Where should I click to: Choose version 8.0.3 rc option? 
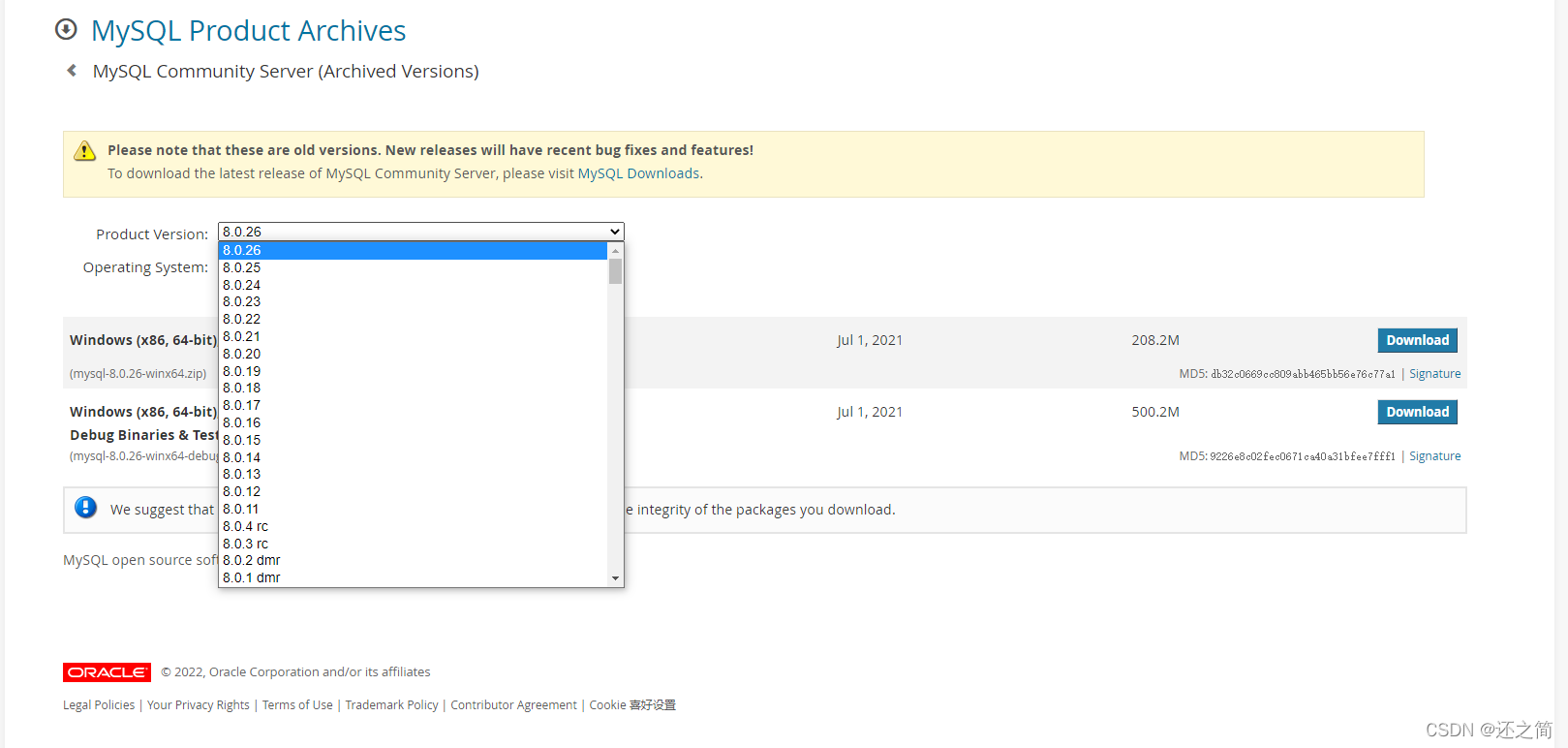click(414, 544)
